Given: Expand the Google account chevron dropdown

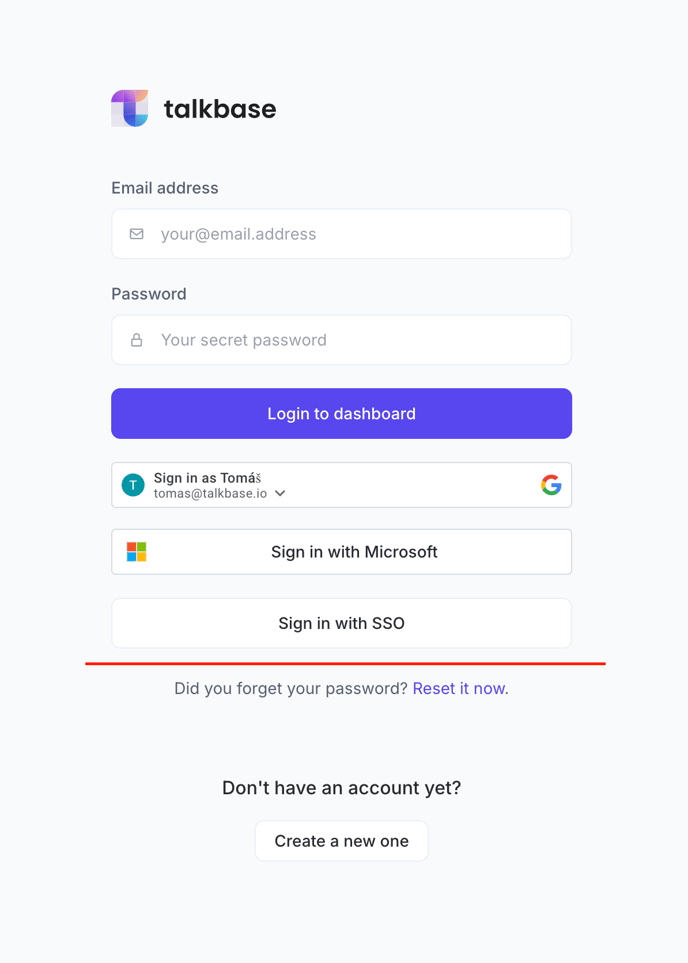Looking at the screenshot, I should point(280,493).
